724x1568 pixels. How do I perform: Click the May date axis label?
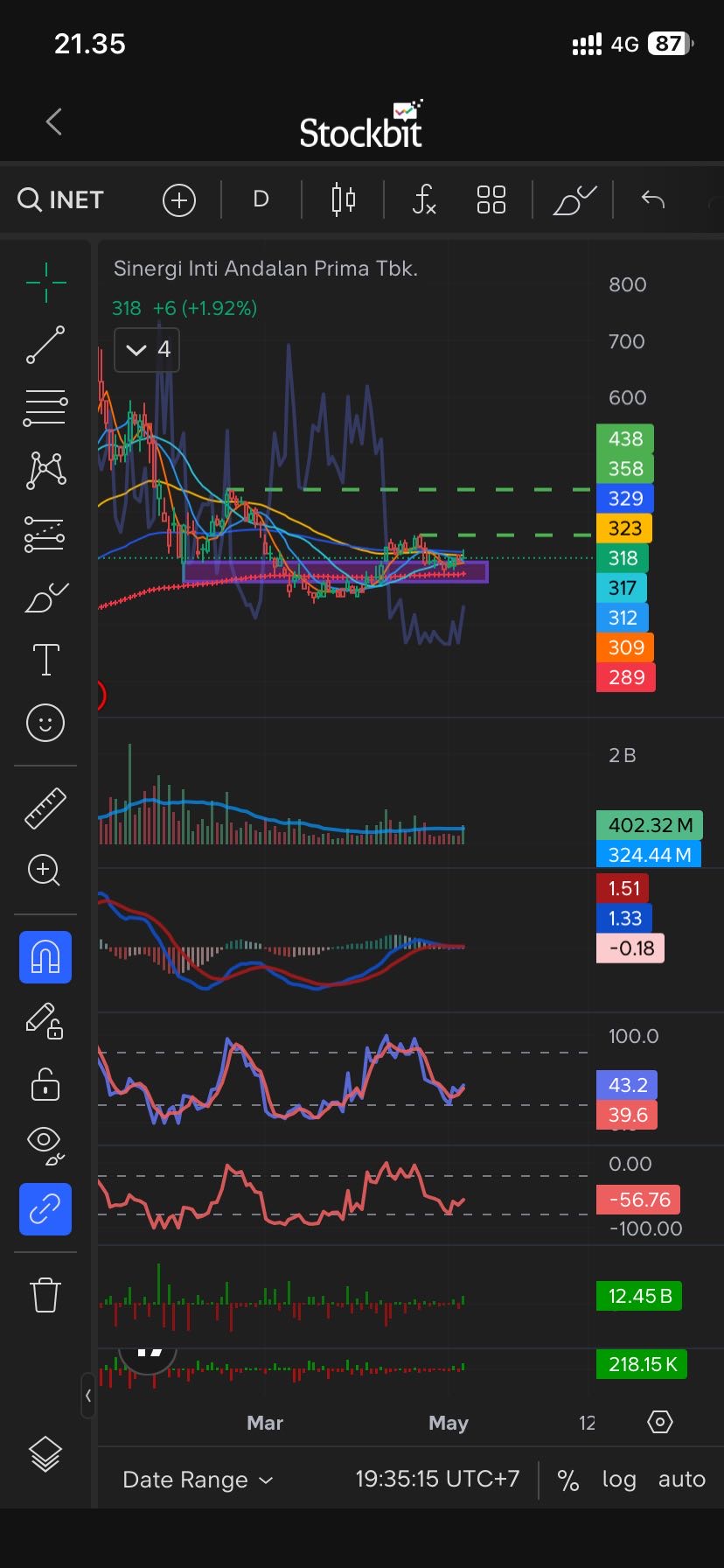pyautogui.click(x=449, y=1424)
